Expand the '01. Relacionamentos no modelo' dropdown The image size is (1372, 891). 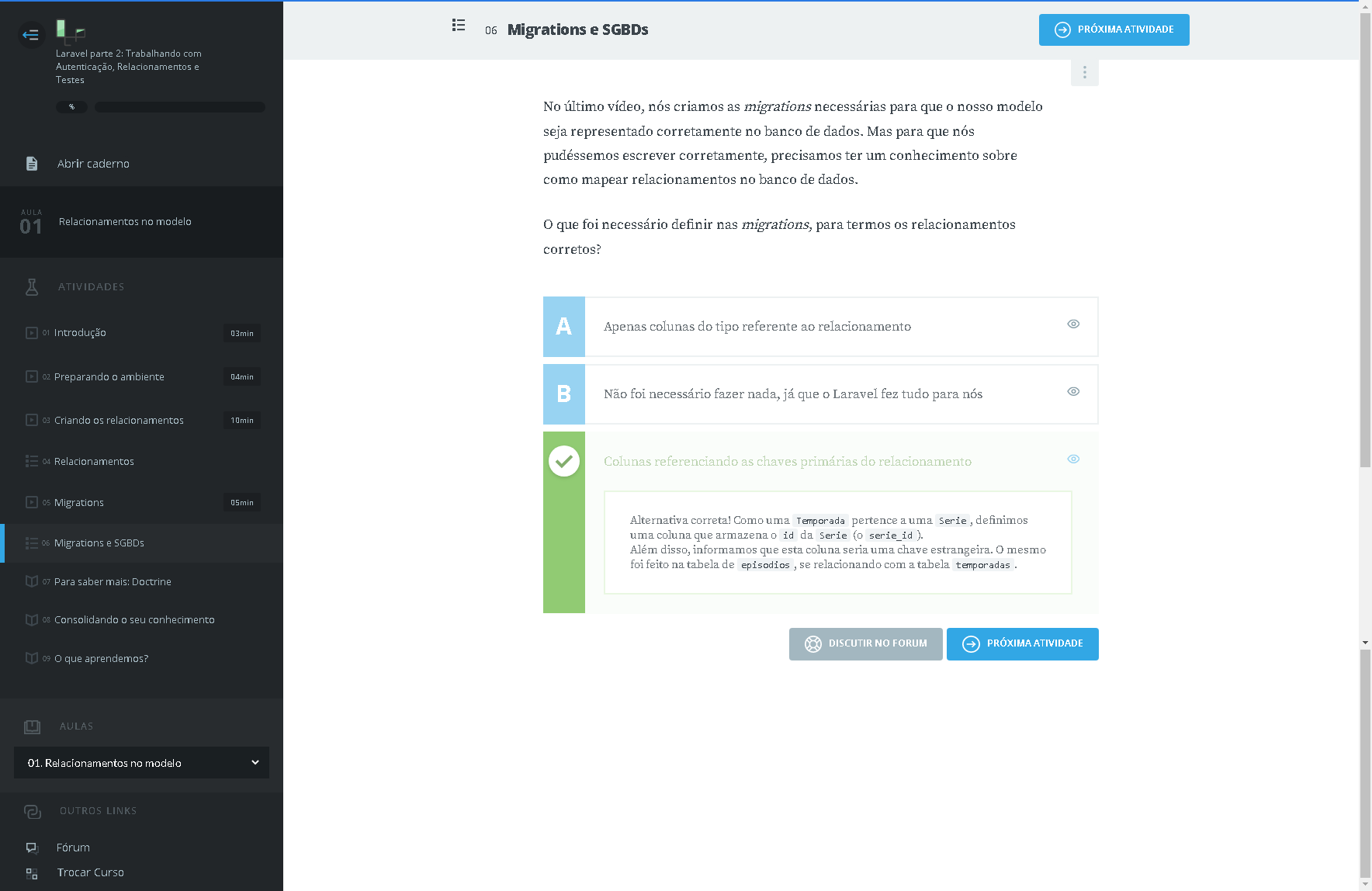141,763
